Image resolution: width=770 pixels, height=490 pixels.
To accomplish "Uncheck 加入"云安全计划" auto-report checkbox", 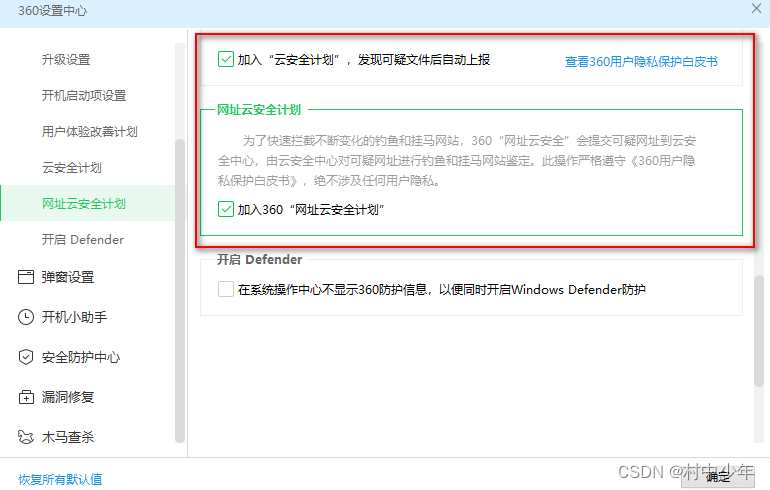I will click(x=226, y=59).
